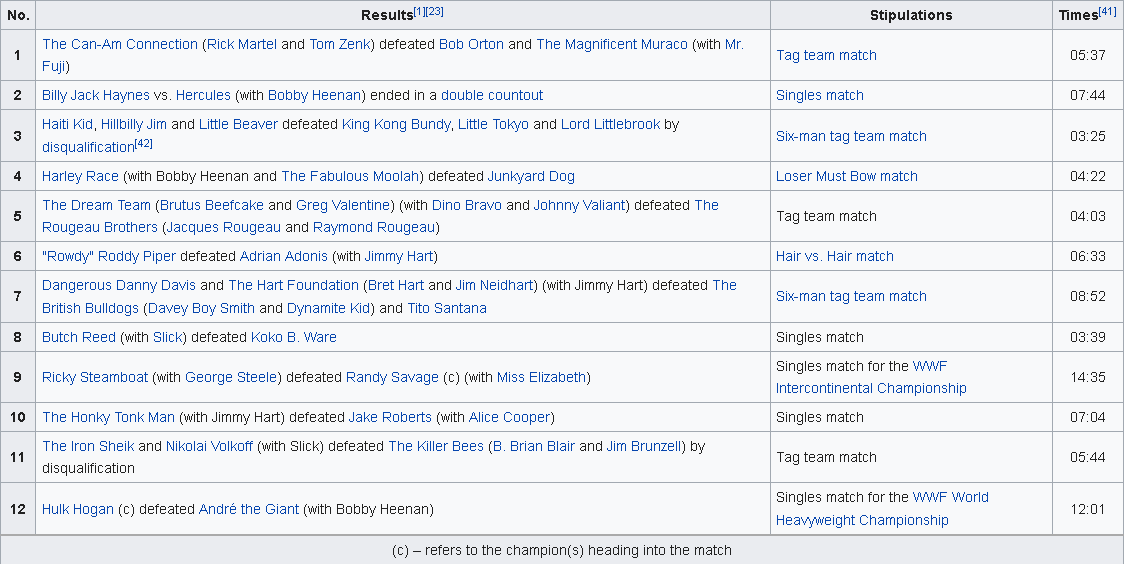Open the Harley Race link
1124x564 pixels.
[80, 176]
